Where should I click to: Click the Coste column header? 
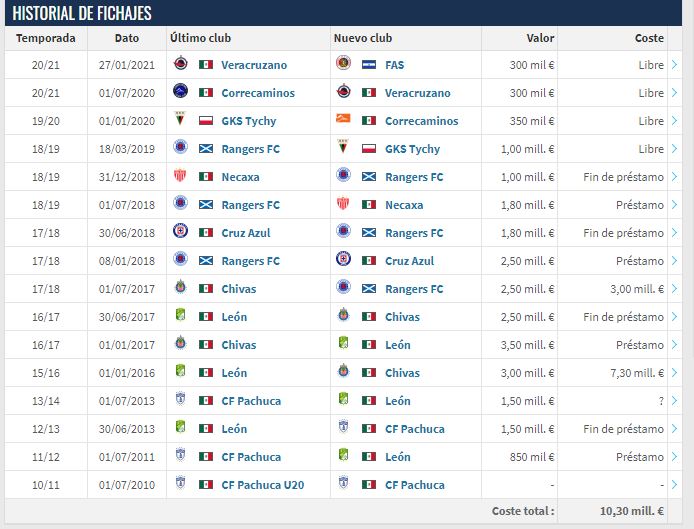pyautogui.click(x=649, y=38)
